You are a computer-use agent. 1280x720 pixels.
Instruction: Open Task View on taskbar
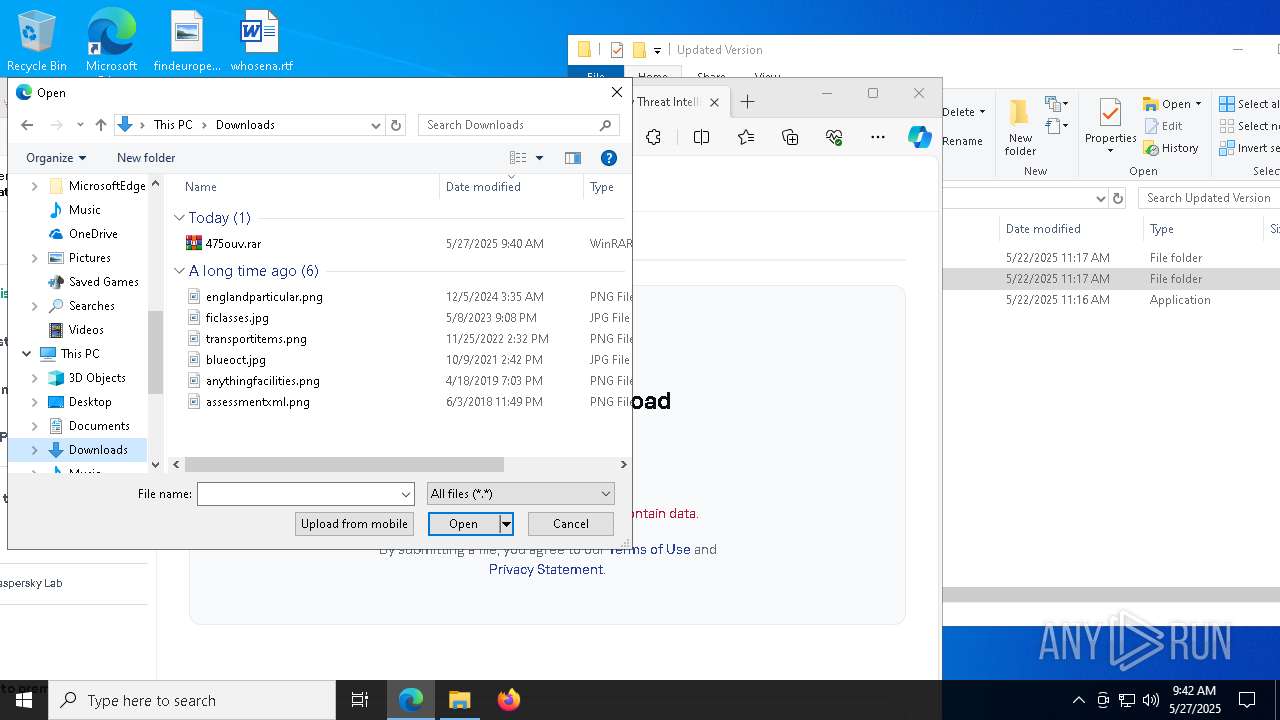tap(360, 700)
